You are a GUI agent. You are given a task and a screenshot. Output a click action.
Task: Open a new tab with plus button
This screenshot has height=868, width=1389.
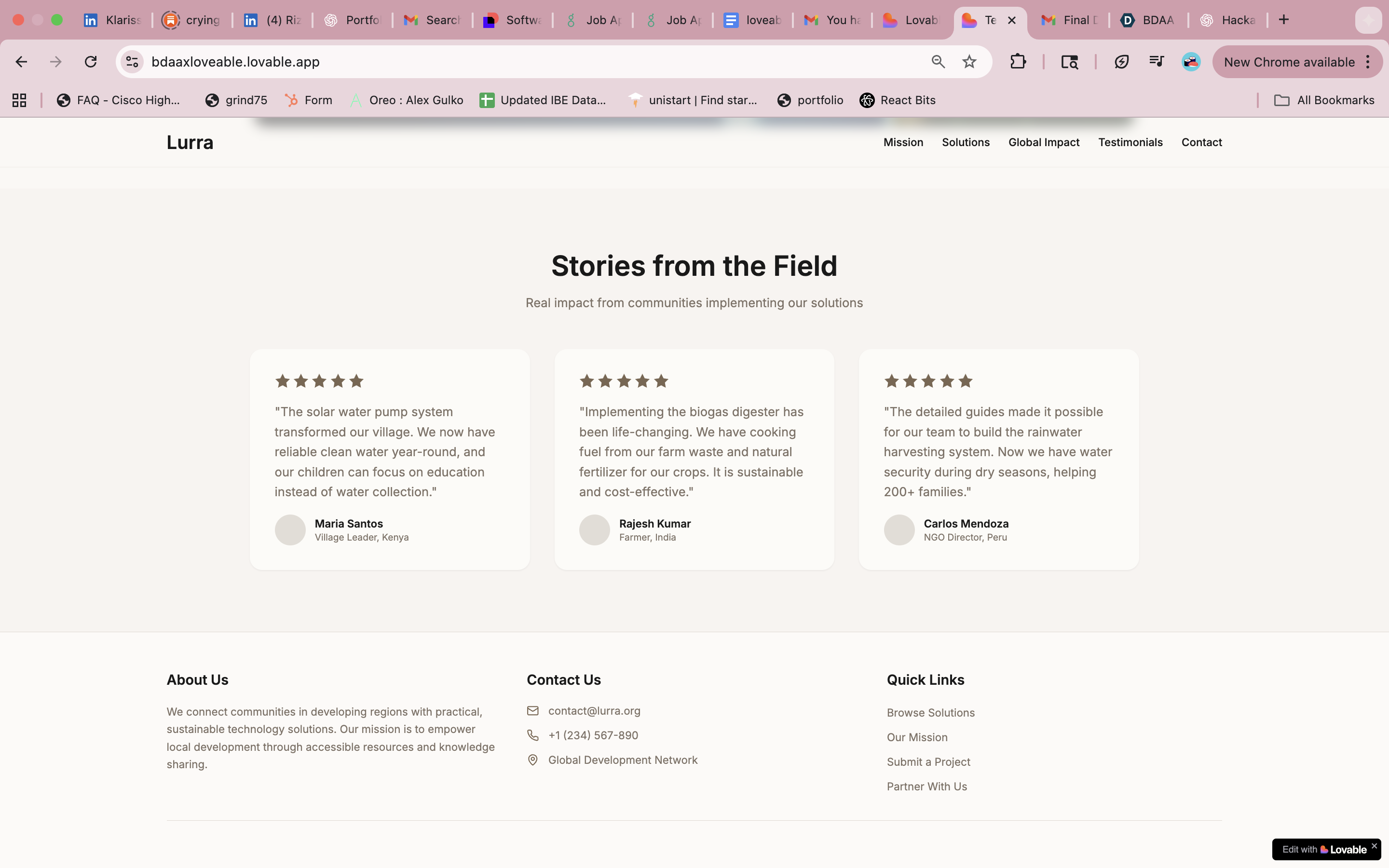1284,20
